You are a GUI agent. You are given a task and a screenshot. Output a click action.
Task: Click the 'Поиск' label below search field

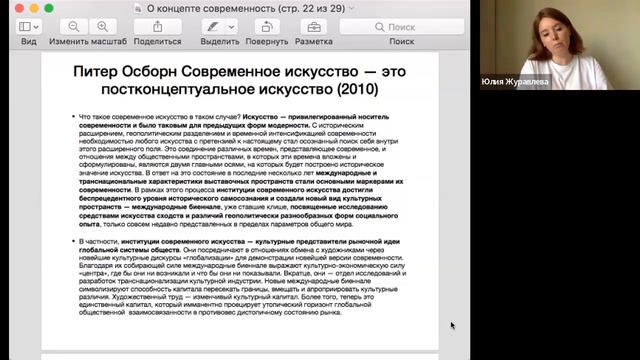coord(402,41)
